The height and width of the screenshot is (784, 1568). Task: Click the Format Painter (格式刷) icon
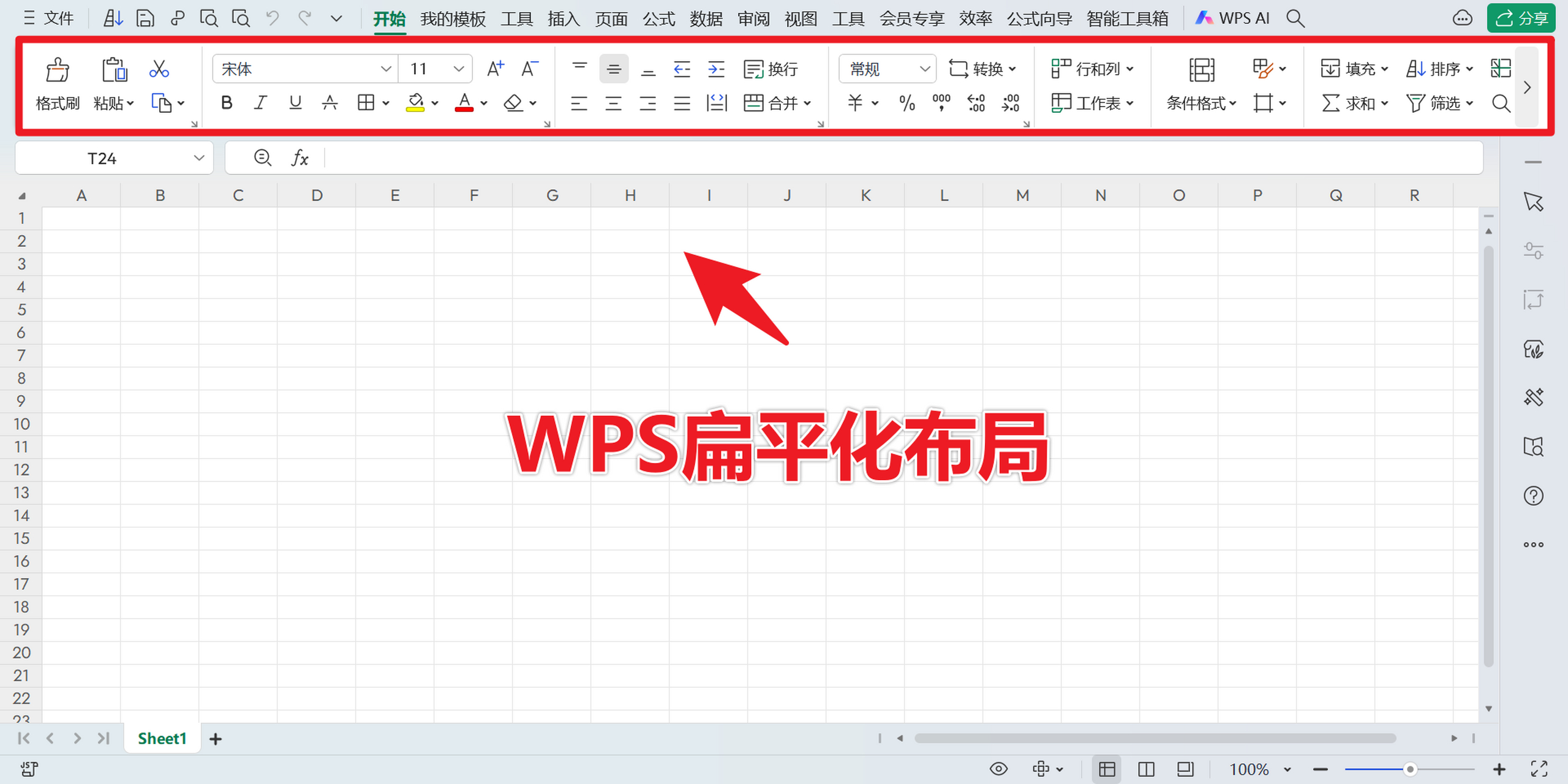tap(58, 69)
